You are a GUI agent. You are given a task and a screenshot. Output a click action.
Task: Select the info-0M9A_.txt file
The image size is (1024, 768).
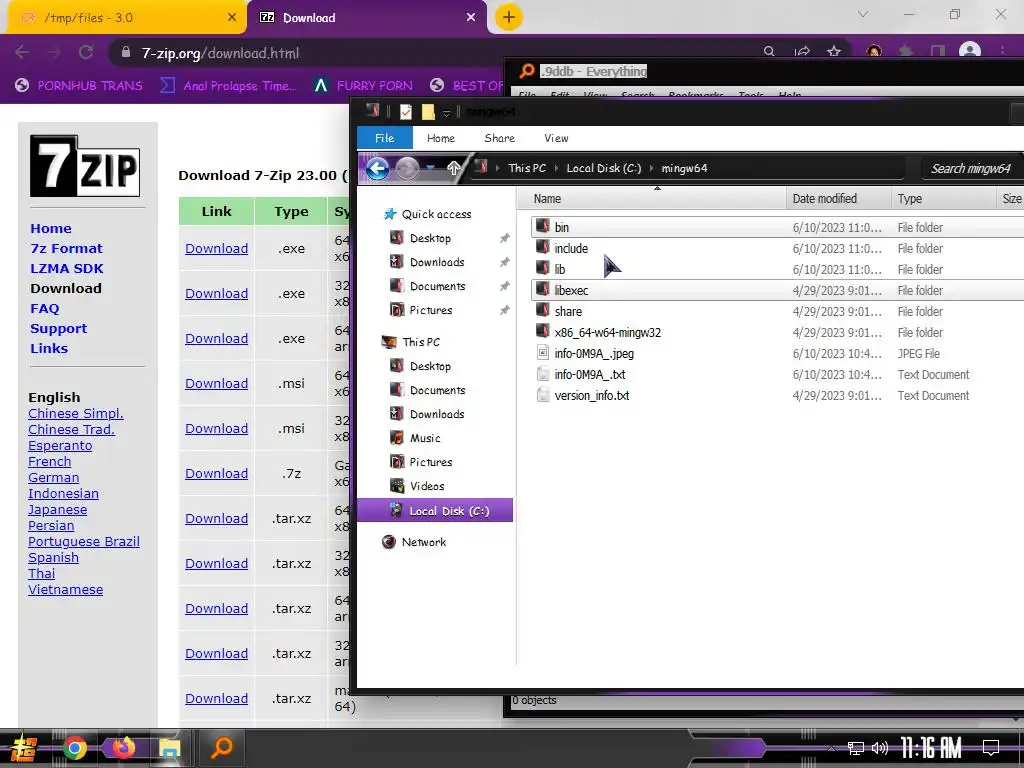[x=590, y=374]
